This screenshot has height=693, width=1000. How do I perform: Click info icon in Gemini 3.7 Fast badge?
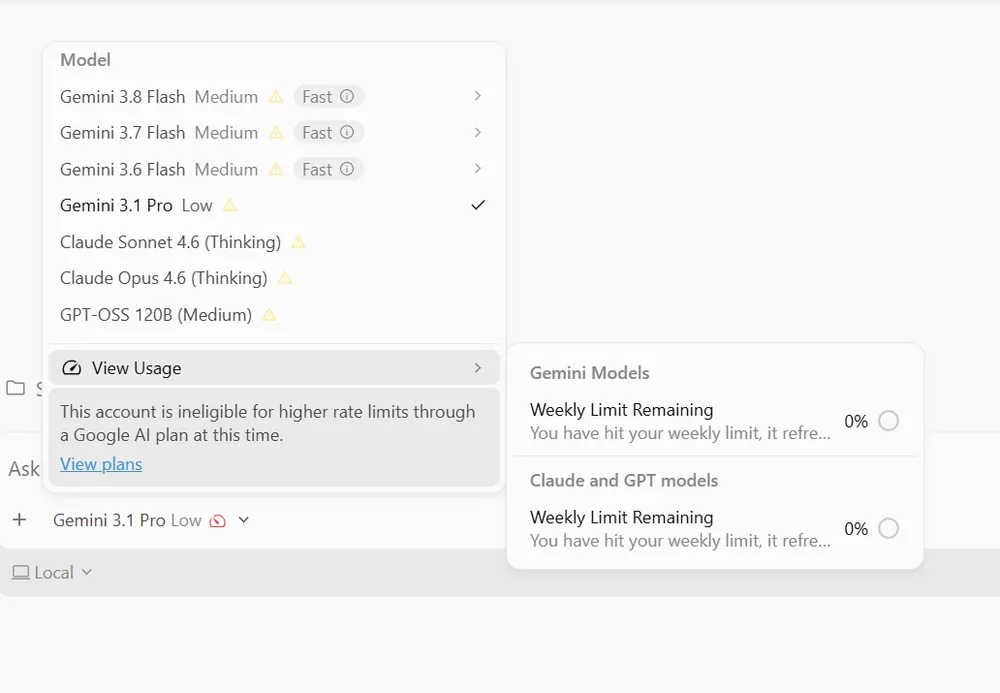coord(346,133)
